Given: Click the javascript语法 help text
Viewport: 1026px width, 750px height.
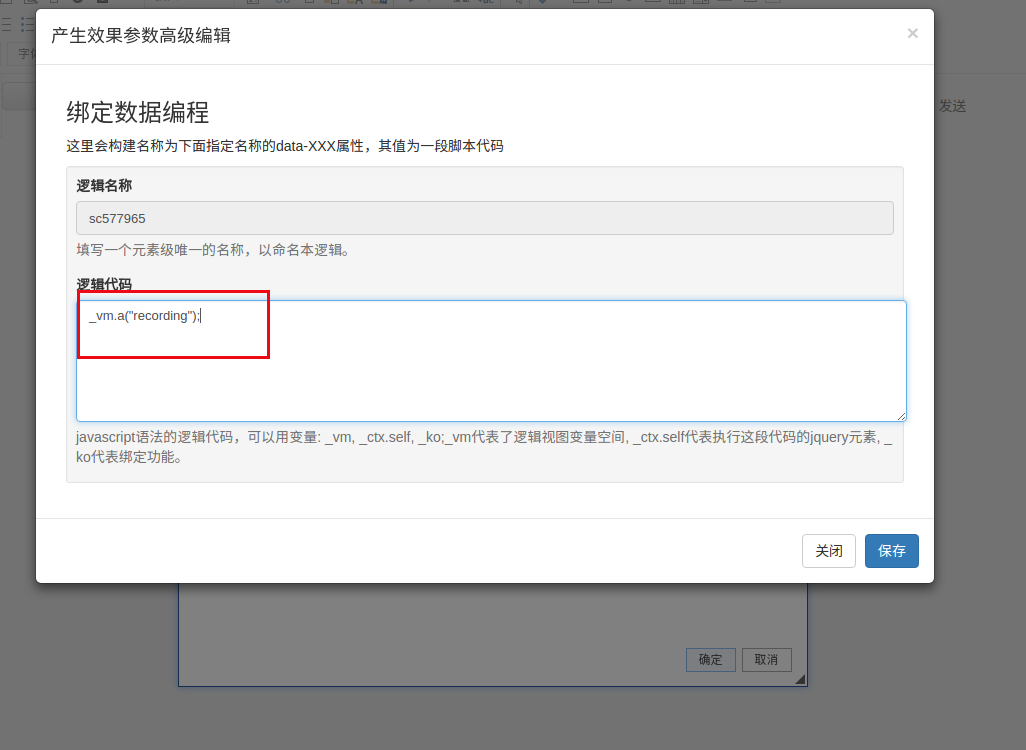Looking at the screenshot, I should pyautogui.click(x=484, y=447).
